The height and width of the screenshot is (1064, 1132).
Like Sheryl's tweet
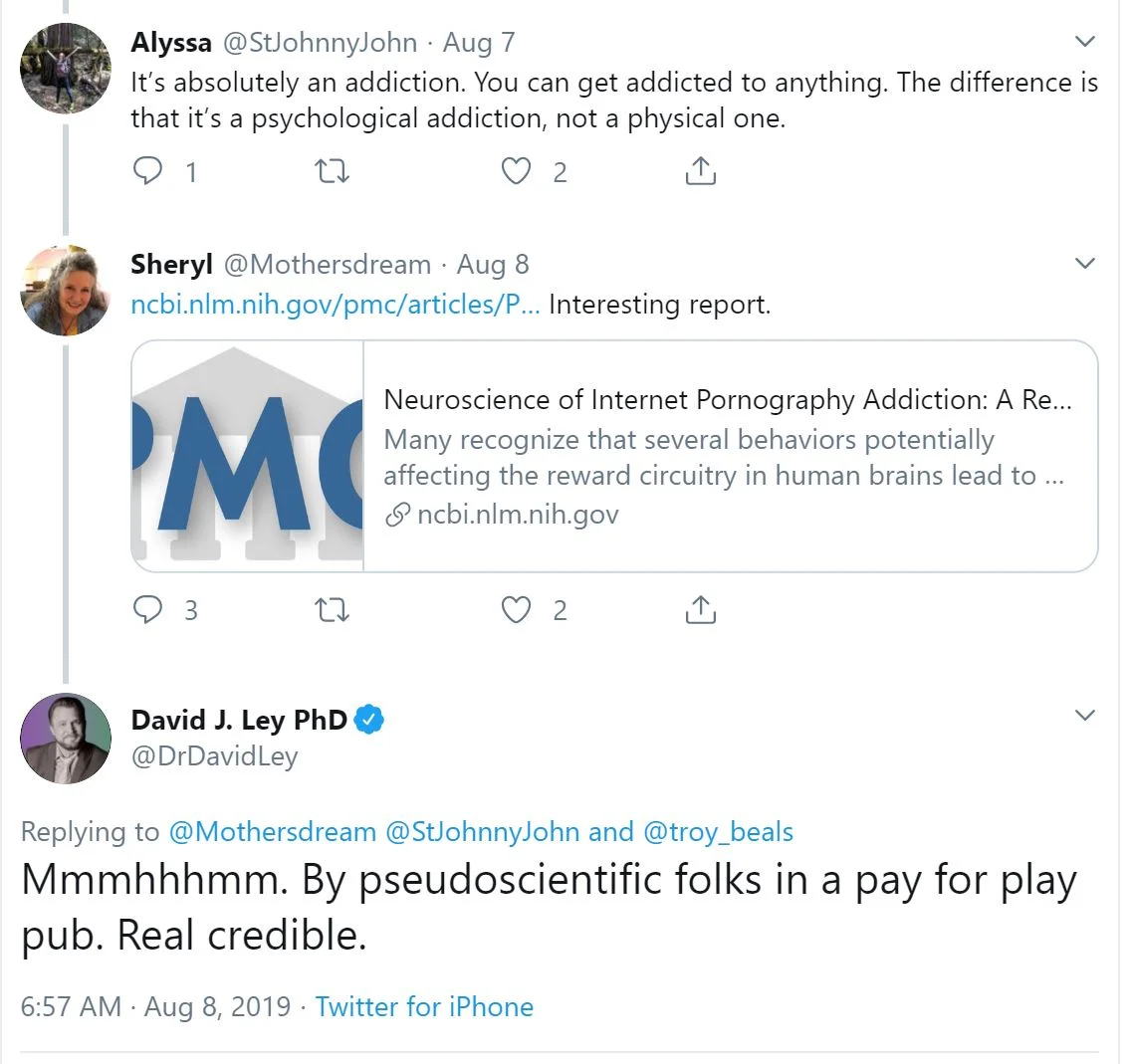coord(516,609)
